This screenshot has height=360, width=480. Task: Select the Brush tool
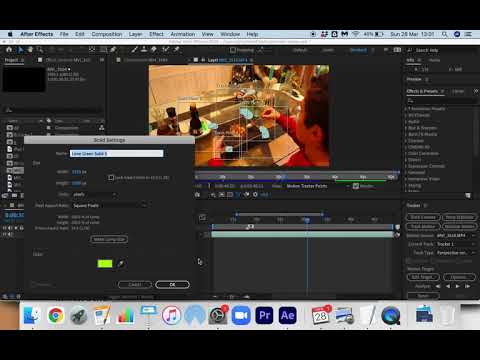pos(134,50)
